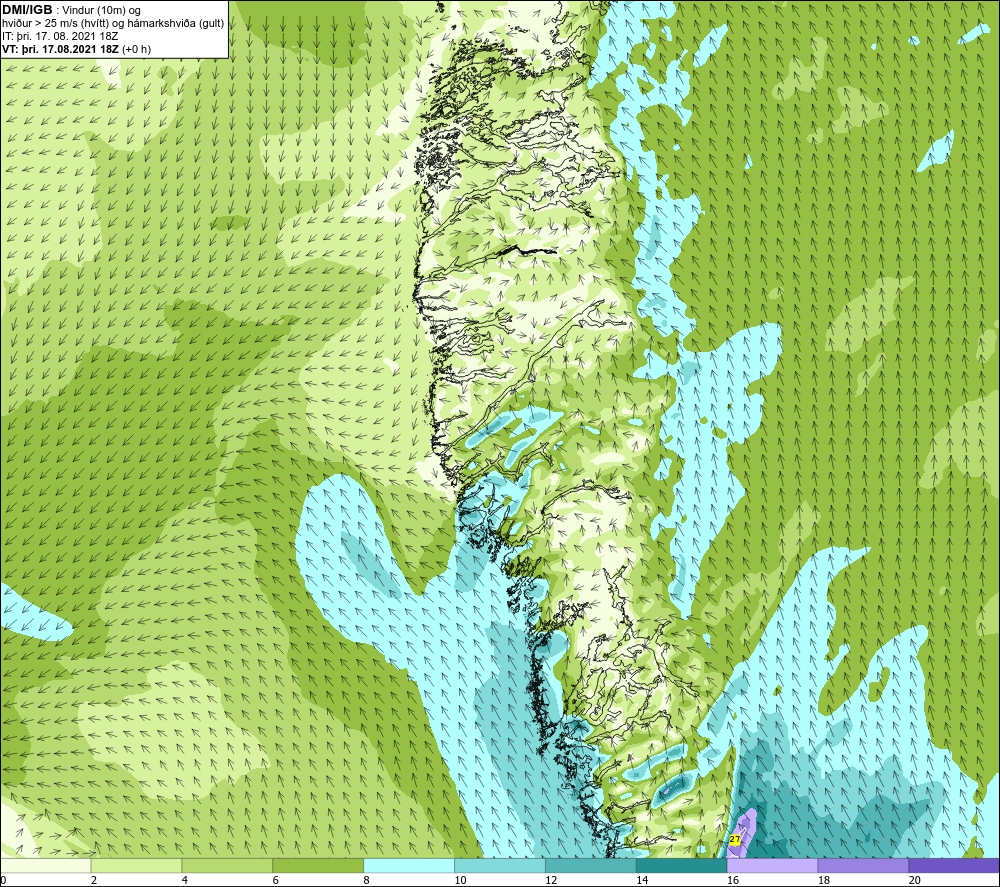Select the 18-20 m/s purple swatch

863,865
